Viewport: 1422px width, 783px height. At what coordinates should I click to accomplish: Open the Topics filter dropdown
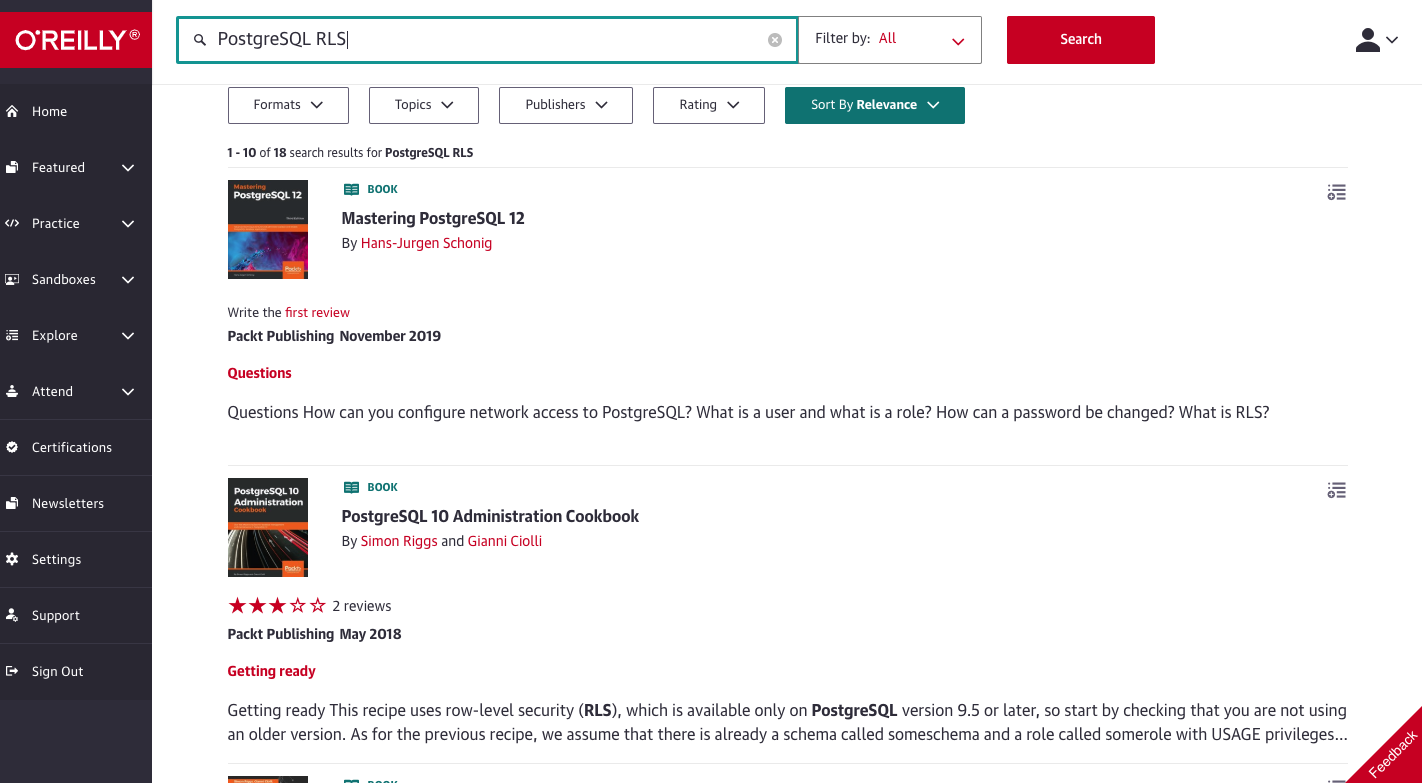424,105
